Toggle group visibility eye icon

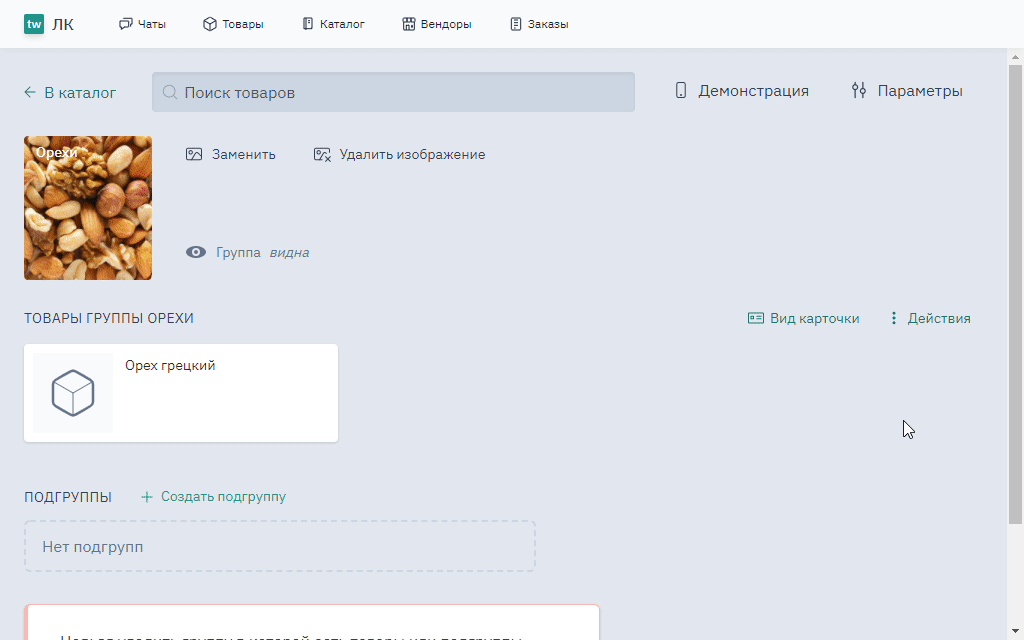coord(196,253)
